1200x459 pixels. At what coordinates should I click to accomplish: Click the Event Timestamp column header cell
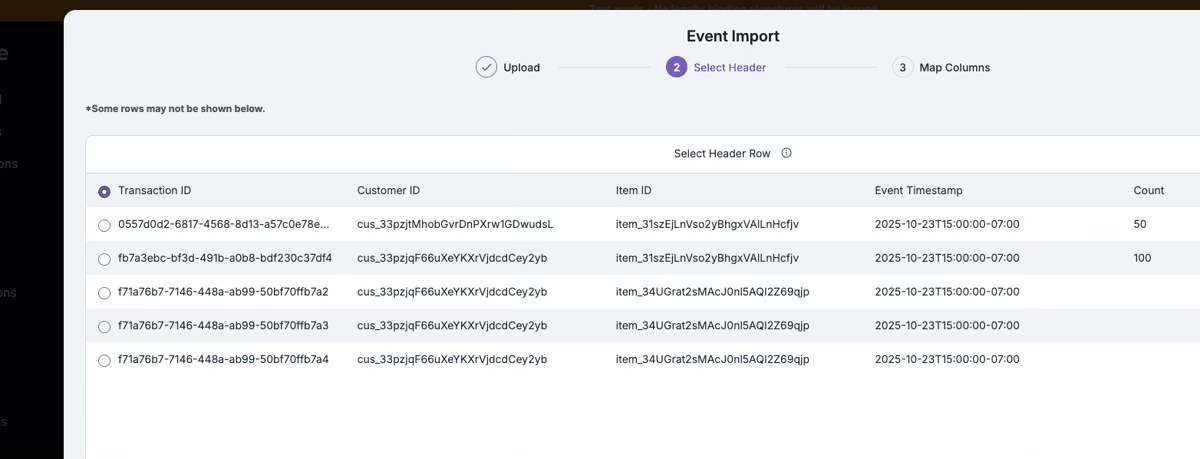click(918, 191)
